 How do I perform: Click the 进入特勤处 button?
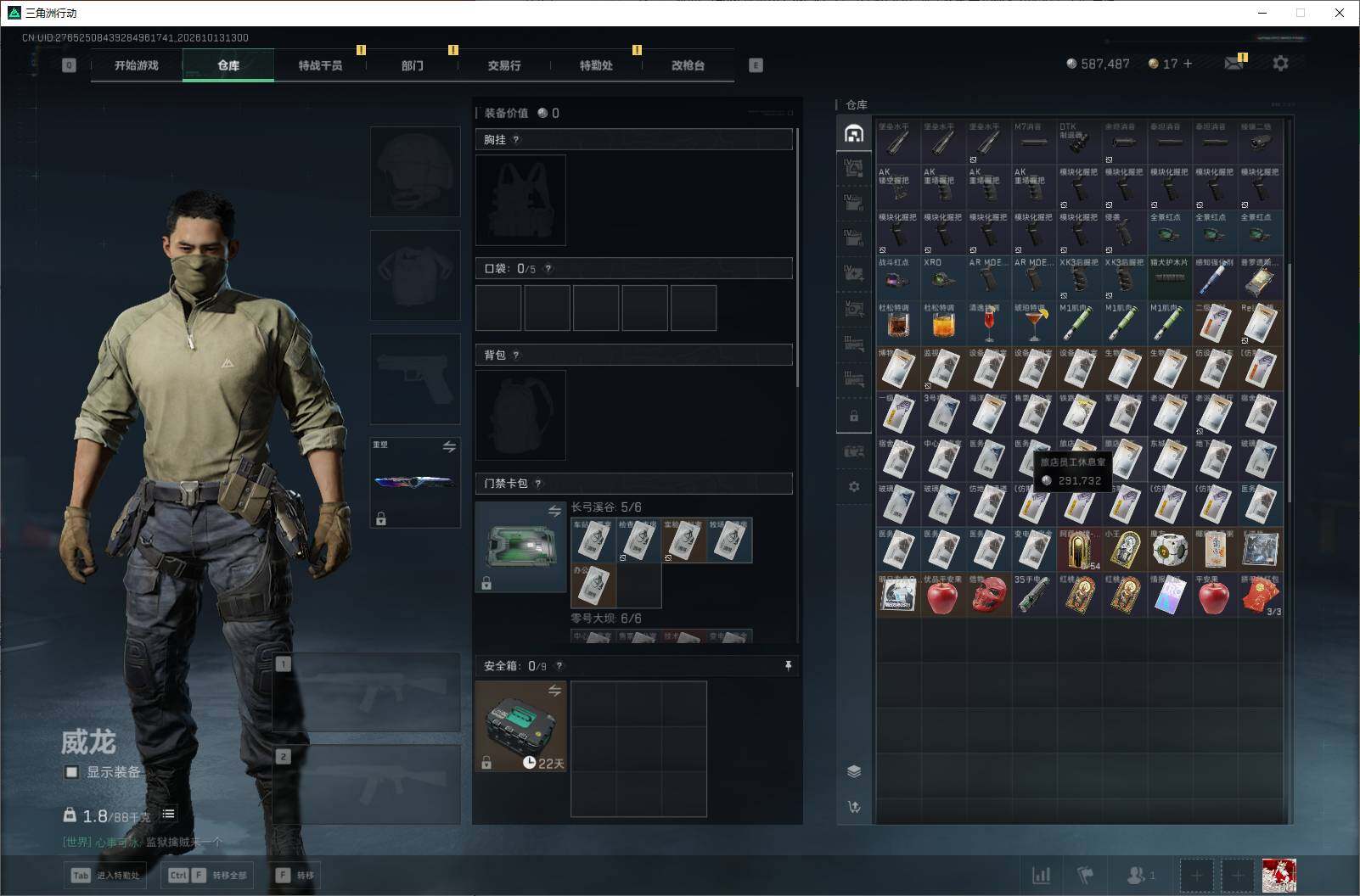105,875
